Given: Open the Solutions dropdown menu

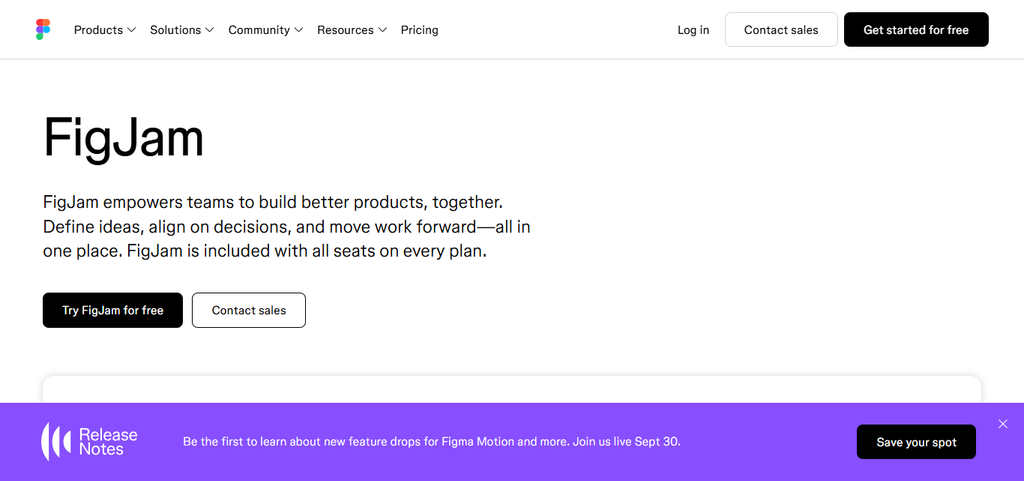Looking at the screenshot, I should click(182, 30).
